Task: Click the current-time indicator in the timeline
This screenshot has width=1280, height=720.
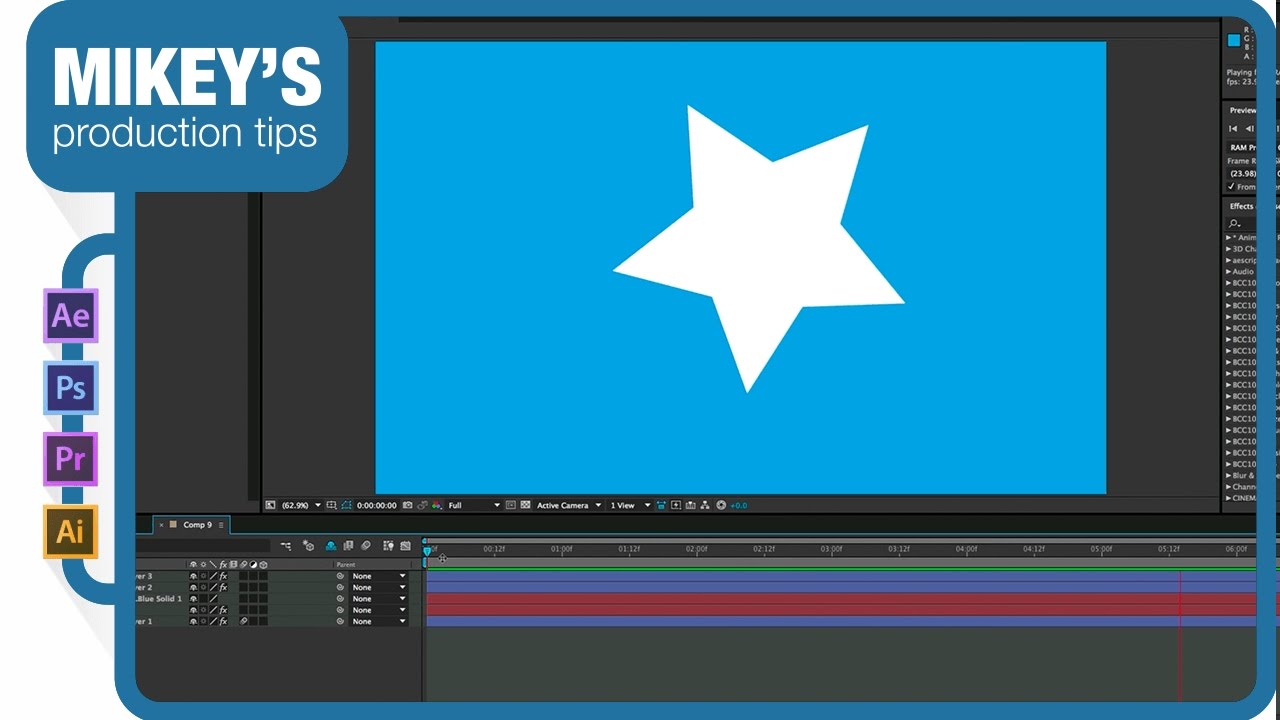Action: pyautogui.click(x=427, y=550)
